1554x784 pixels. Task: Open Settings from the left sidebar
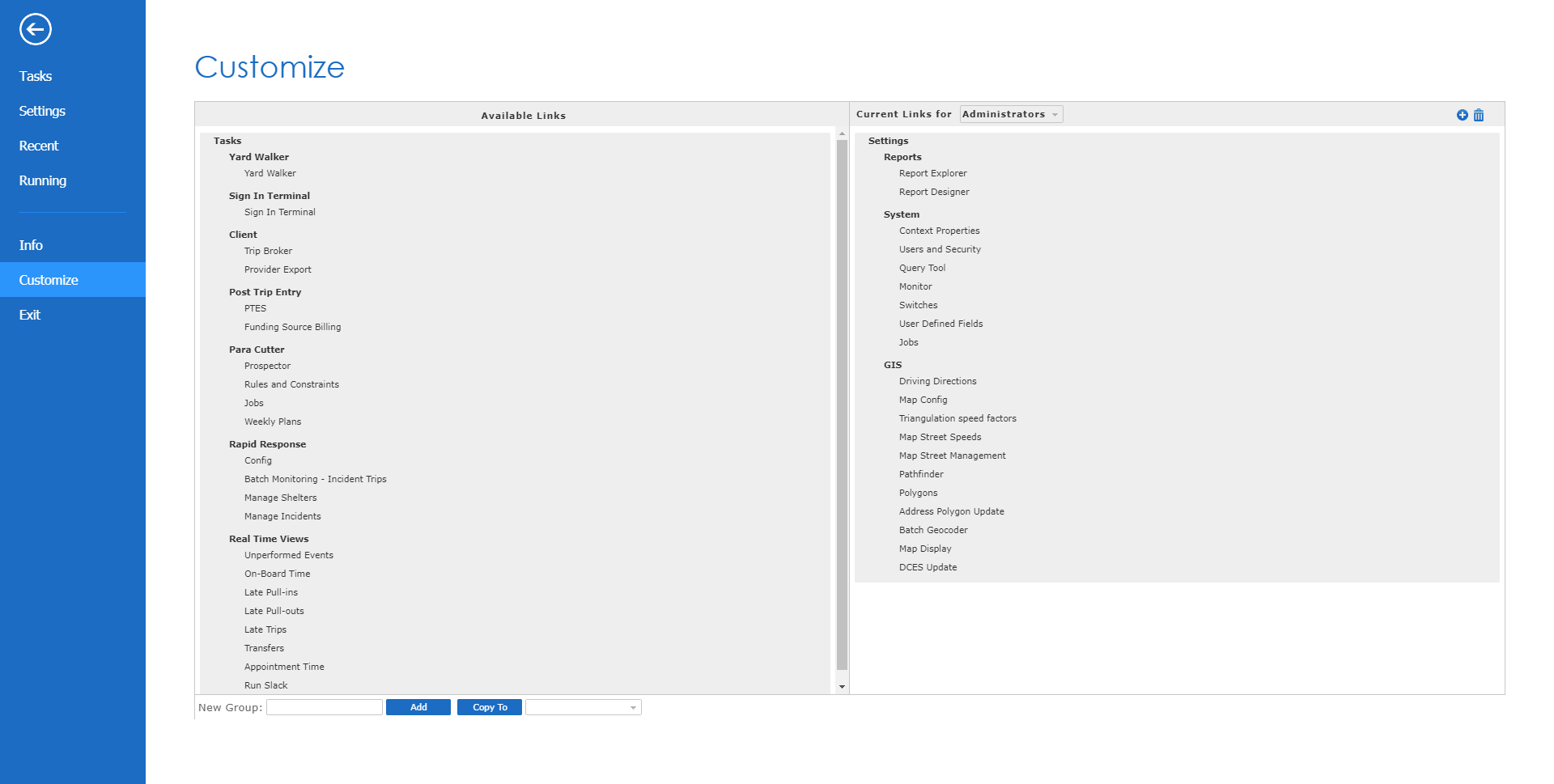tap(42, 111)
